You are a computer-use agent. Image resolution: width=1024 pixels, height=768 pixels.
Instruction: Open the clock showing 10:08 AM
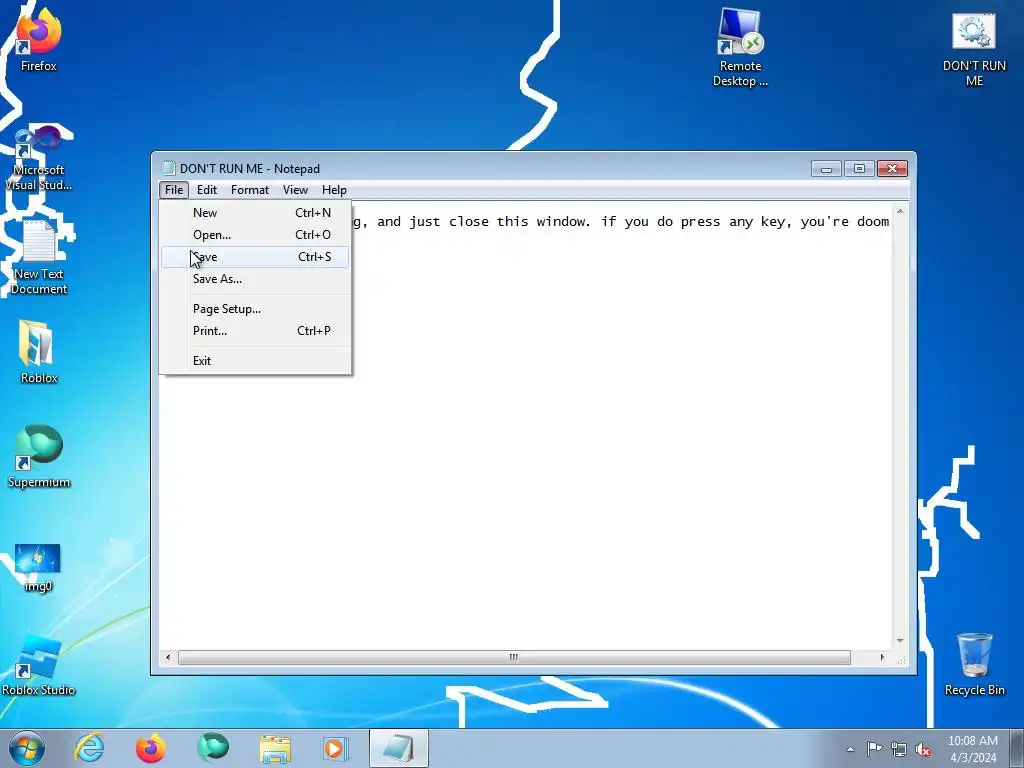pyautogui.click(x=972, y=748)
